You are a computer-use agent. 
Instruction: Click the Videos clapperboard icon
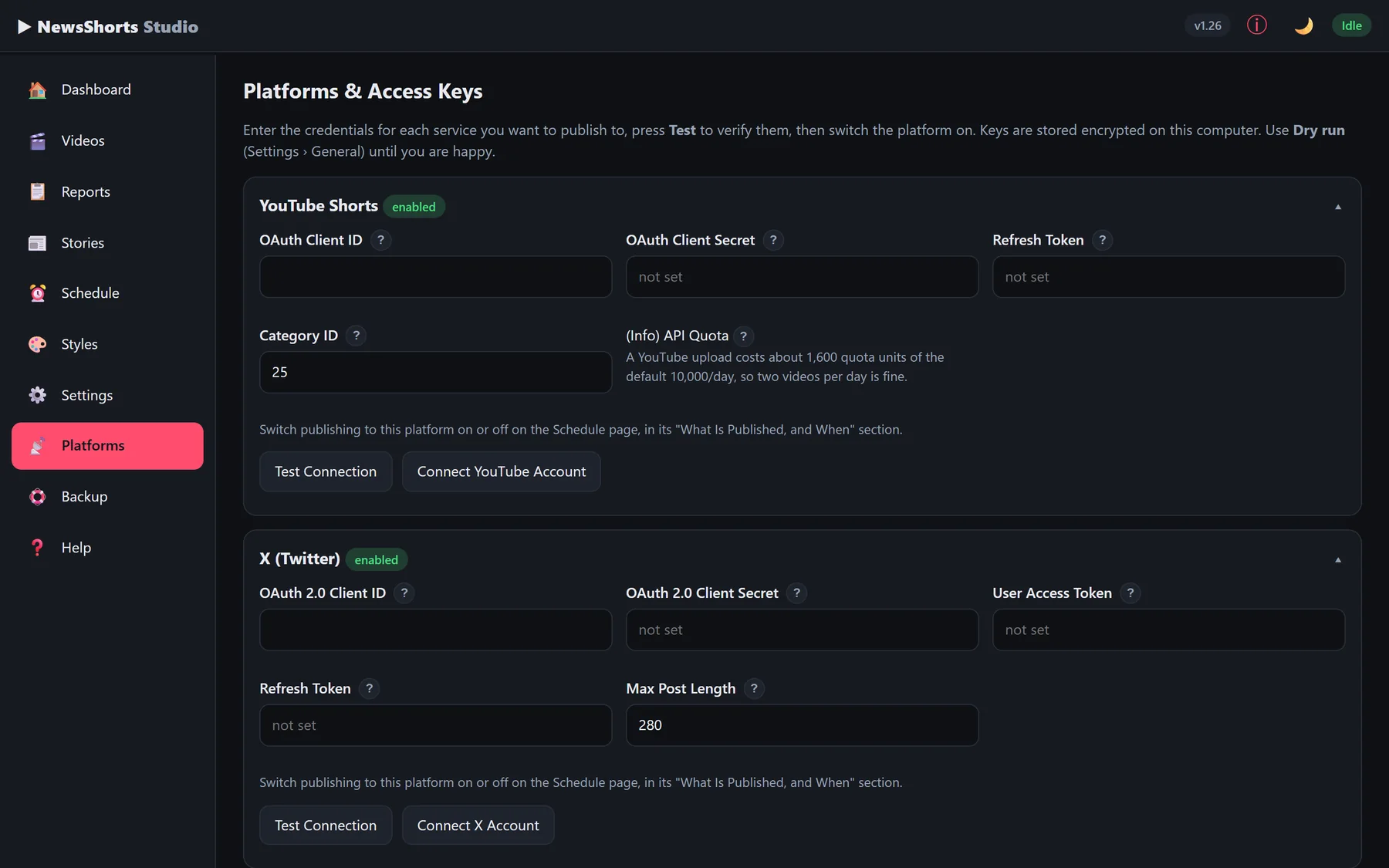(37, 140)
